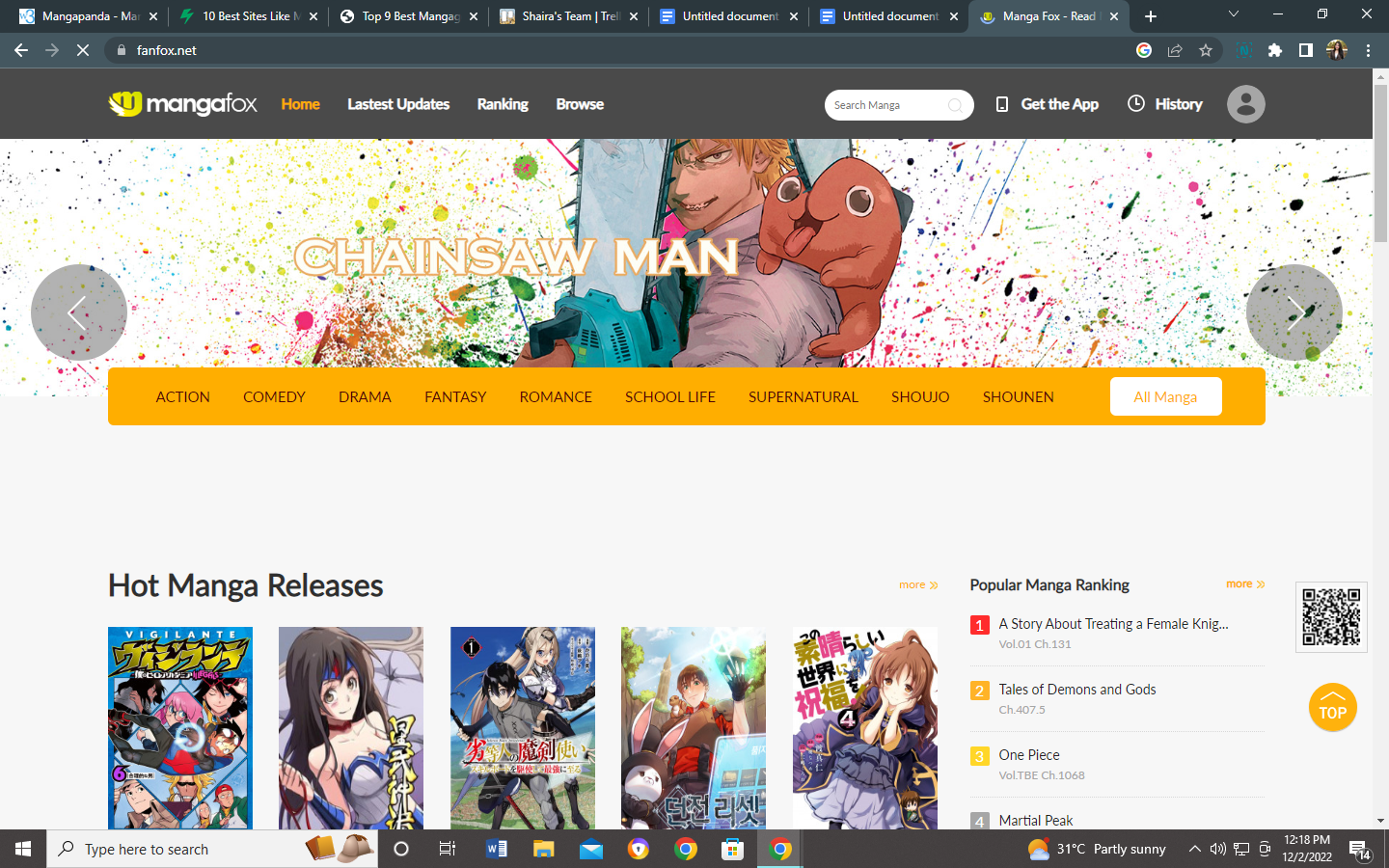Click the mangafox logo

pos(182,103)
